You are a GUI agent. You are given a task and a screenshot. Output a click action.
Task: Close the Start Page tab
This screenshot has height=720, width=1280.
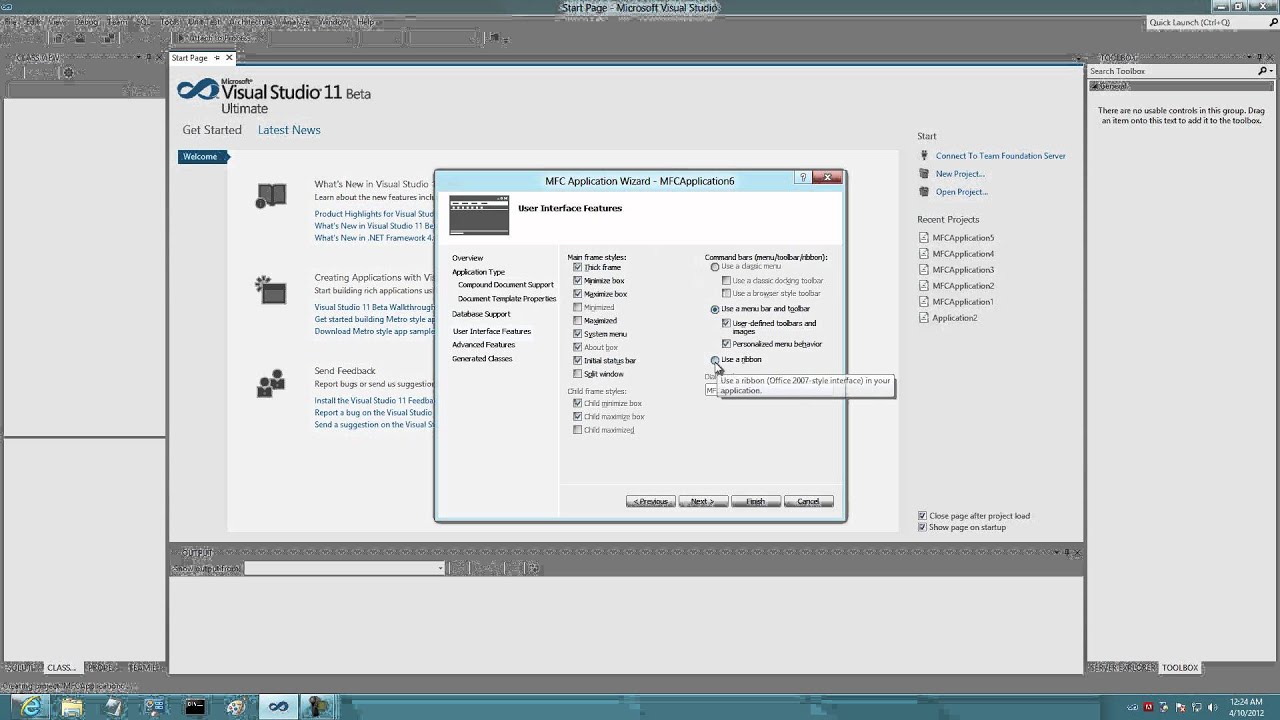pos(229,58)
